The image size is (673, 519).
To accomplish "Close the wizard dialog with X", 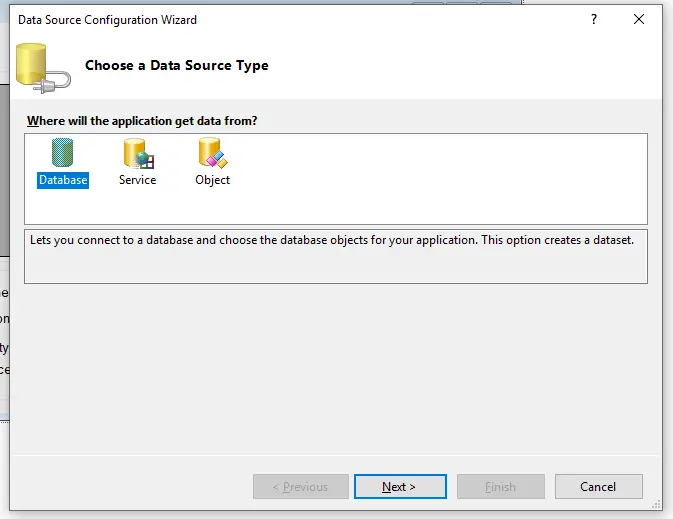I will click(x=639, y=19).
